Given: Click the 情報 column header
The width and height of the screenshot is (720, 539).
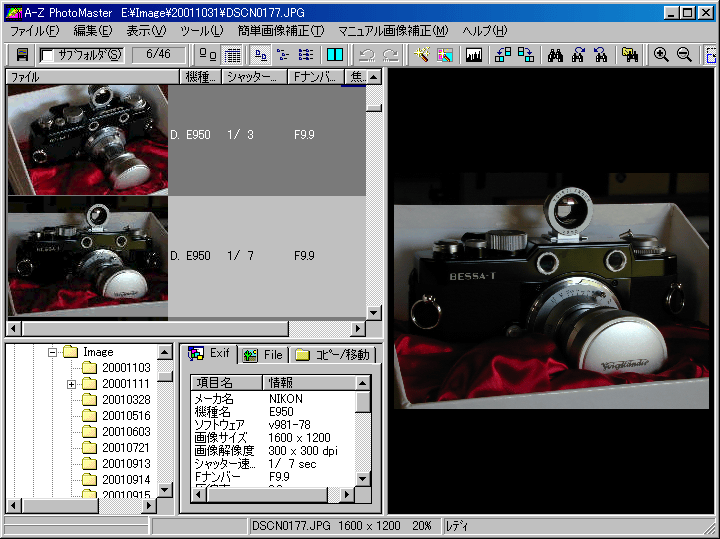Looking at the screenshot, I should click(x=309, y=382).
